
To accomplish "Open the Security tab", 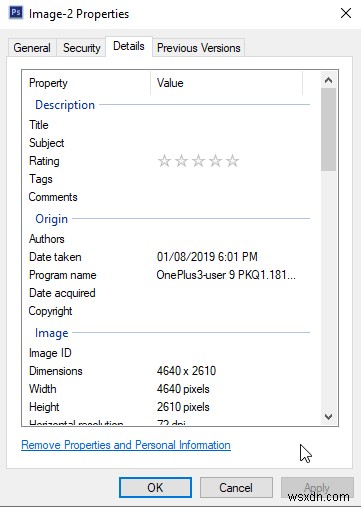I will (82, 48).
